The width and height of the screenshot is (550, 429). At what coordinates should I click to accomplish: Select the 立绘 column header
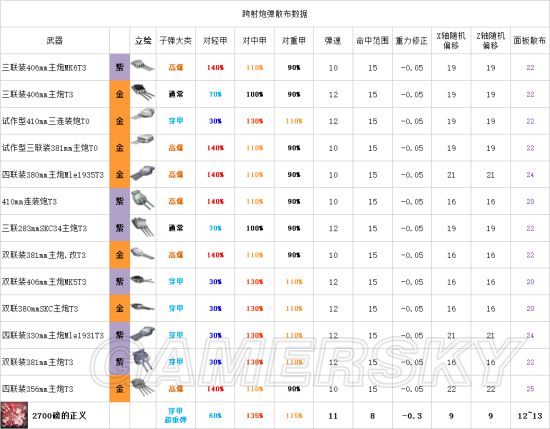click(x=143, y=40)
